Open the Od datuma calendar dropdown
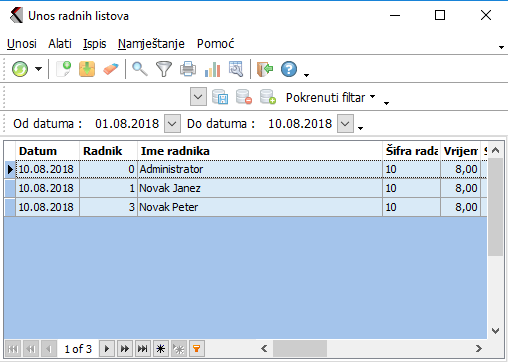Screen dimensions: 508x362 (x=172, y=124)
